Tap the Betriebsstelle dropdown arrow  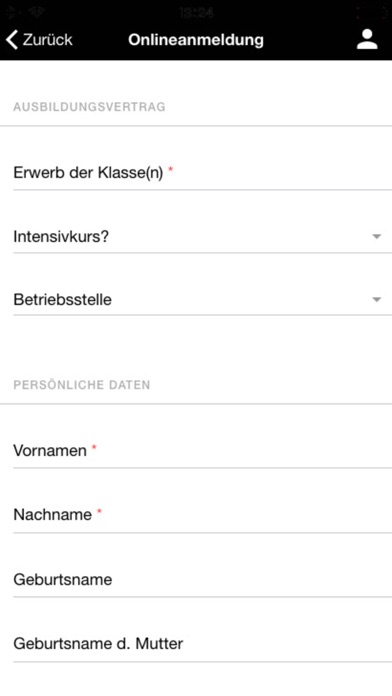click(376, 300)
